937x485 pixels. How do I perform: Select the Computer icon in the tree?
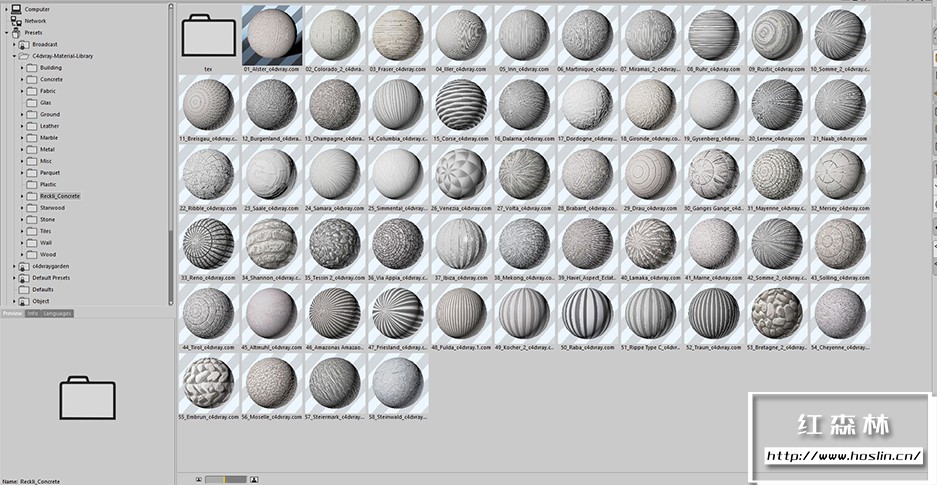16,9
